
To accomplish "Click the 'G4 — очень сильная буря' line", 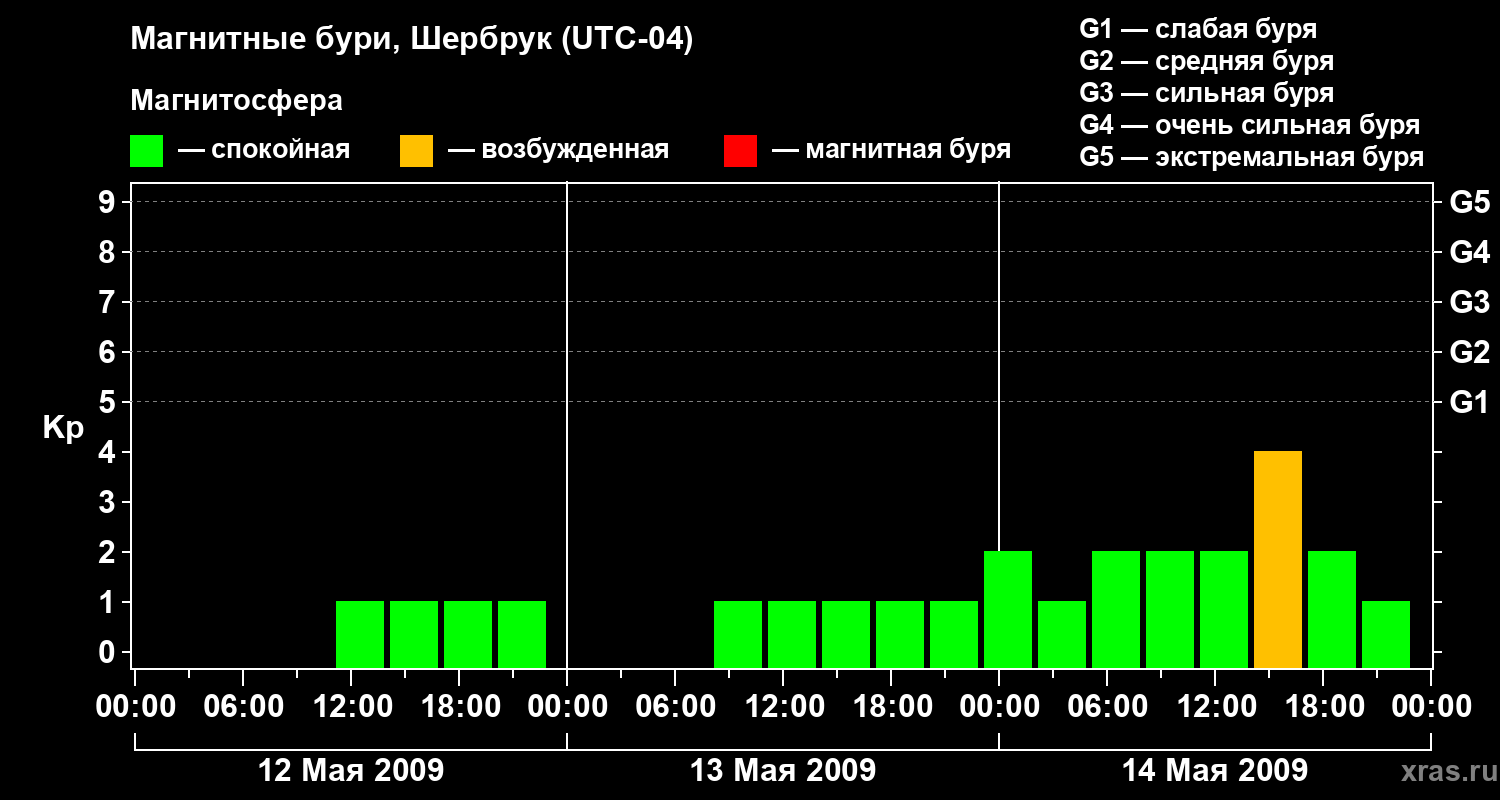I will click(x=1250, y=125).
